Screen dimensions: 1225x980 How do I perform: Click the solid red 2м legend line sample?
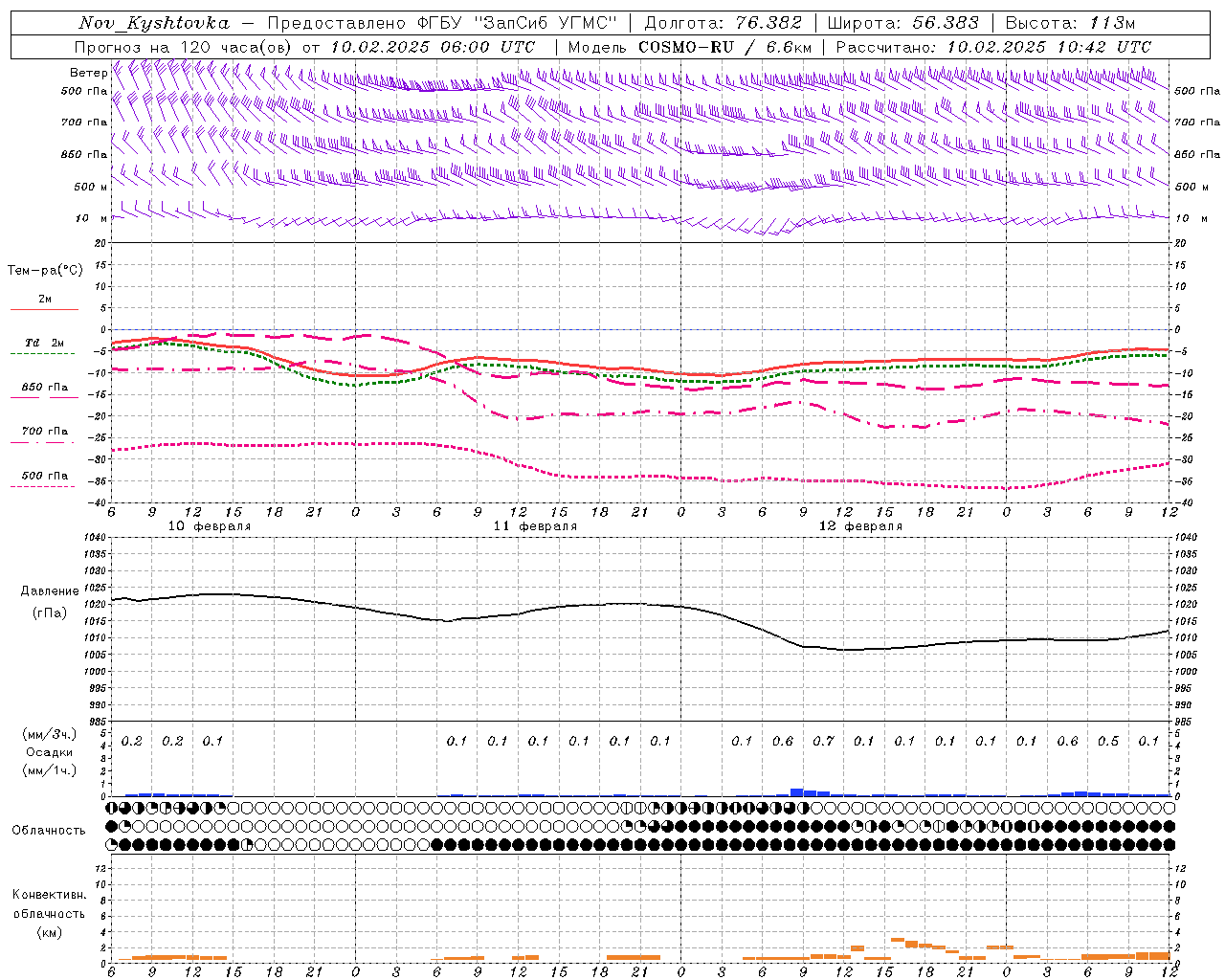click(x=44, y=310)
